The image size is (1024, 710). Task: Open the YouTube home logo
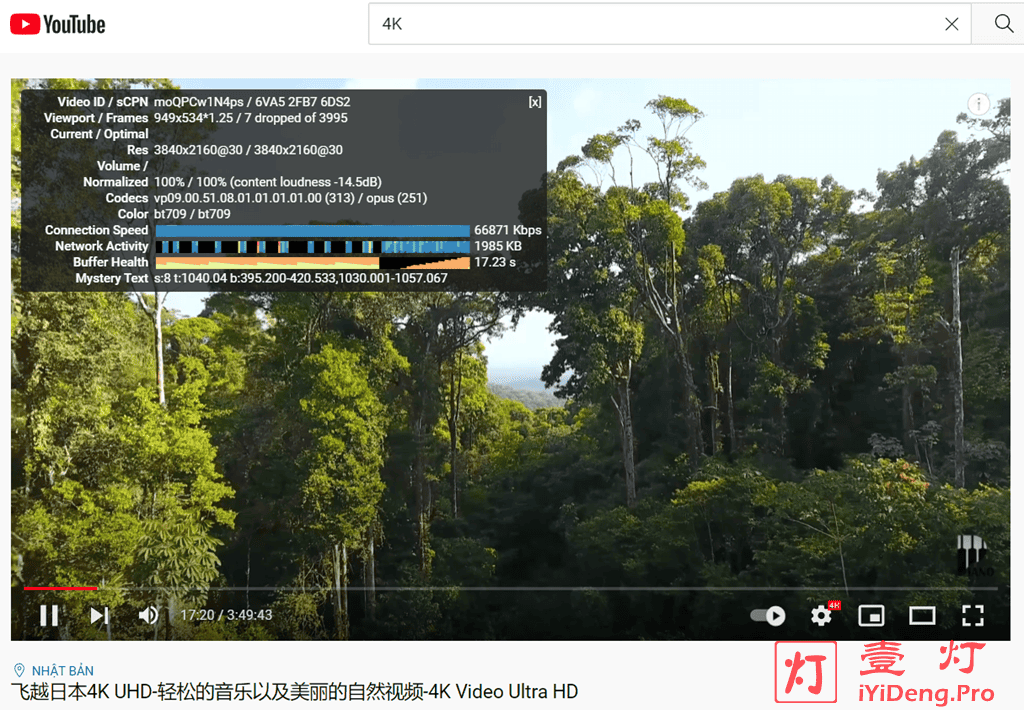57,24
